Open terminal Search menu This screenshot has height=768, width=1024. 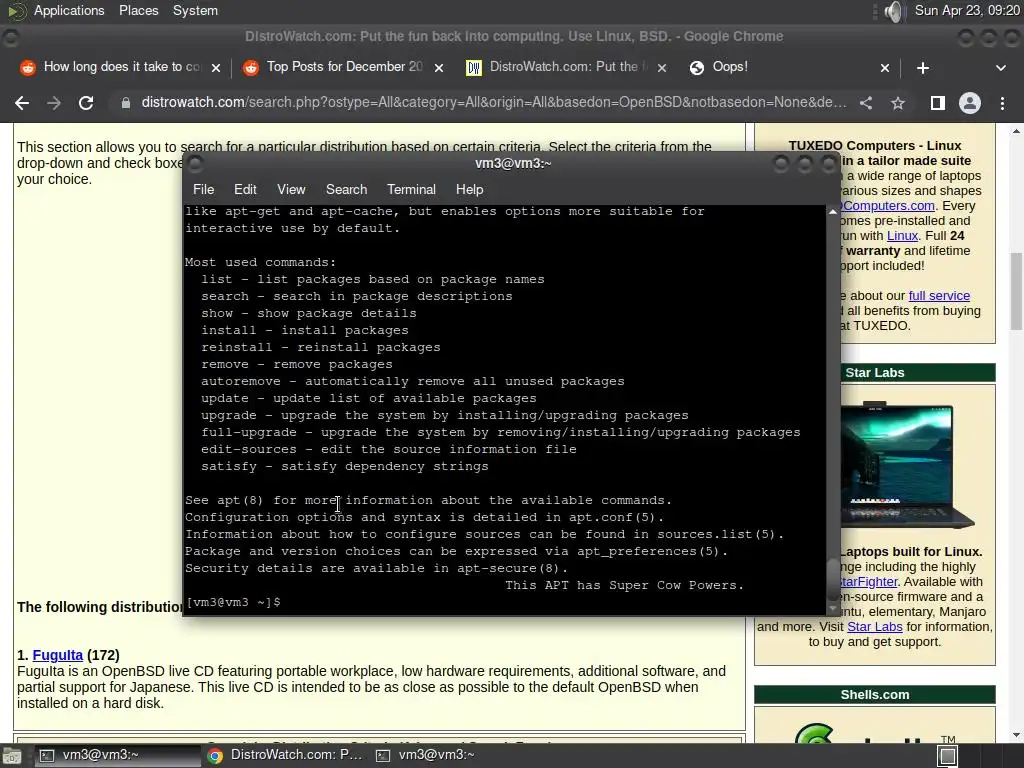346,189
